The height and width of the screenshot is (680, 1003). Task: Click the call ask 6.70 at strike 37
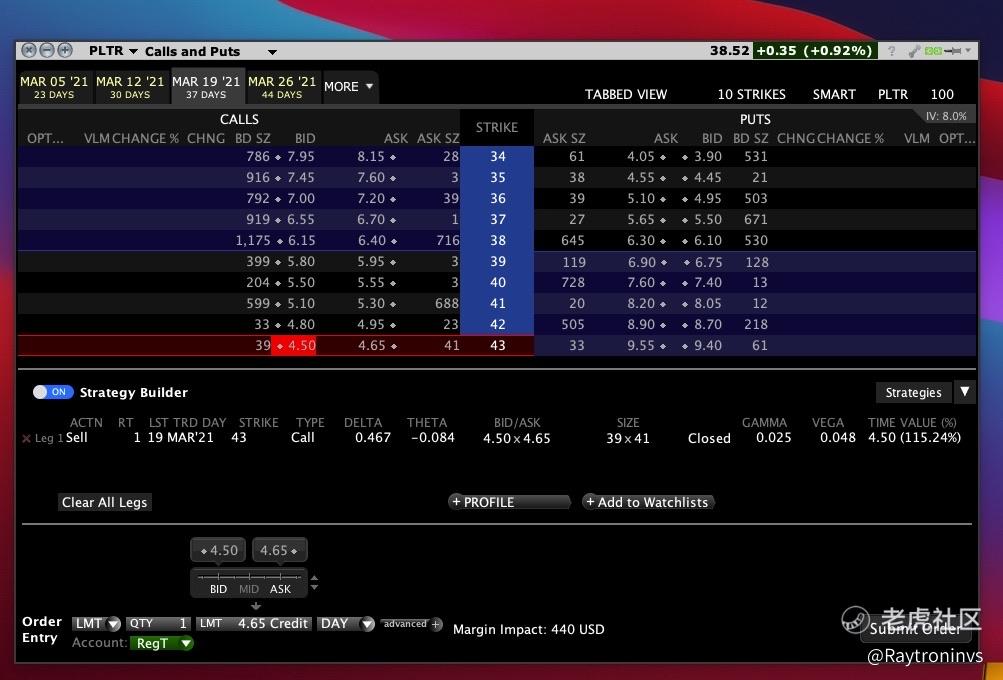pyautogui.click(x=371, y=220)
